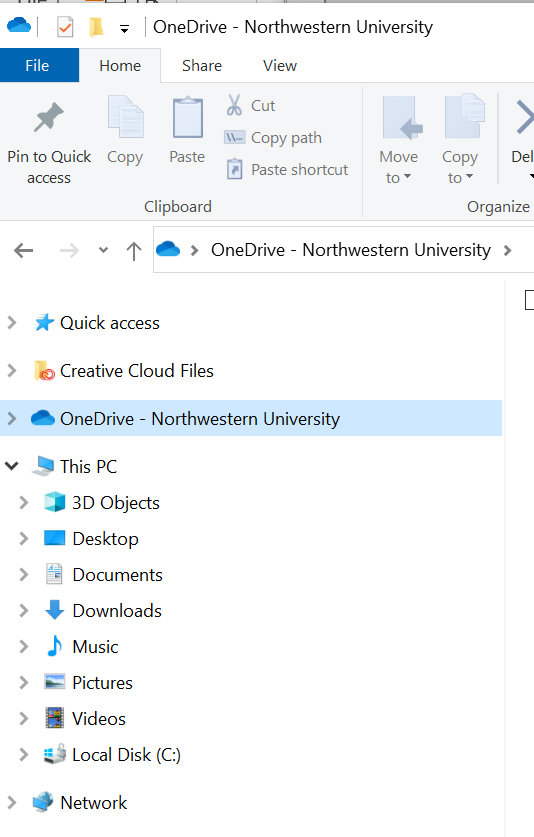Expand the 3D Objects folder
The width and height of the screenshot is (534, 837).
pyautogui.click(x=23, y=502)
